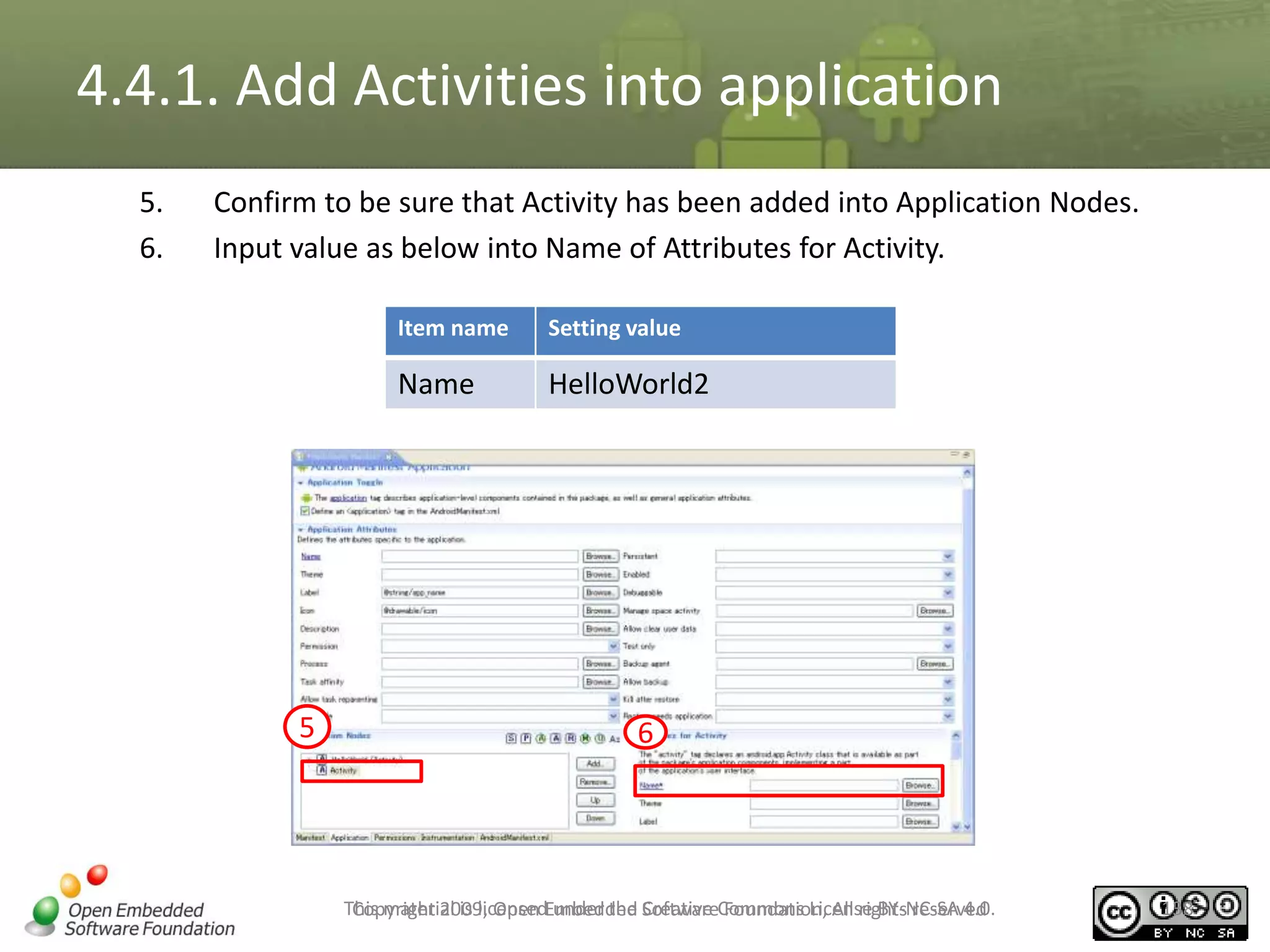The height and width of the screenshot is (952, 1270).
Task: Click the Remove button for Application Nodes
Action: (595, 782)
